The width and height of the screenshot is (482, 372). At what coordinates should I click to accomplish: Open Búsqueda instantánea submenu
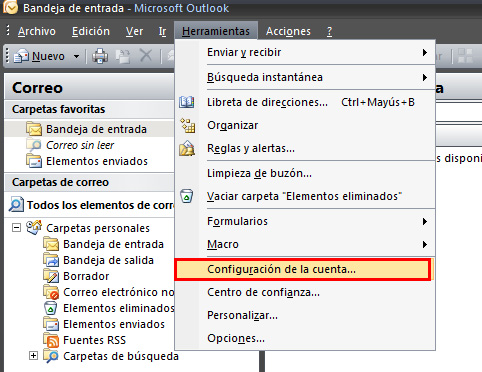coord(305,77)
